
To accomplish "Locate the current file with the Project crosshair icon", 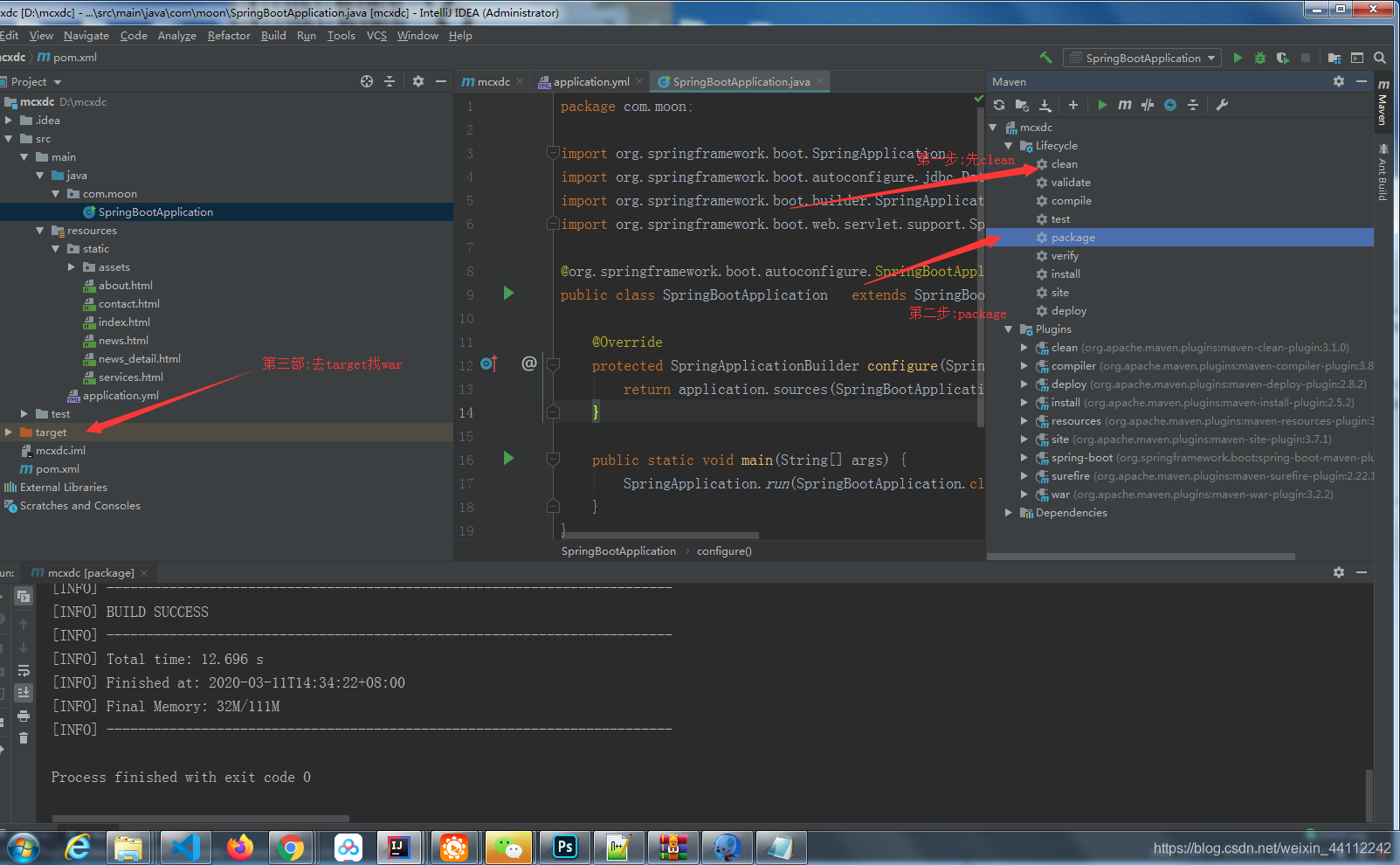I will pos(367,81).
